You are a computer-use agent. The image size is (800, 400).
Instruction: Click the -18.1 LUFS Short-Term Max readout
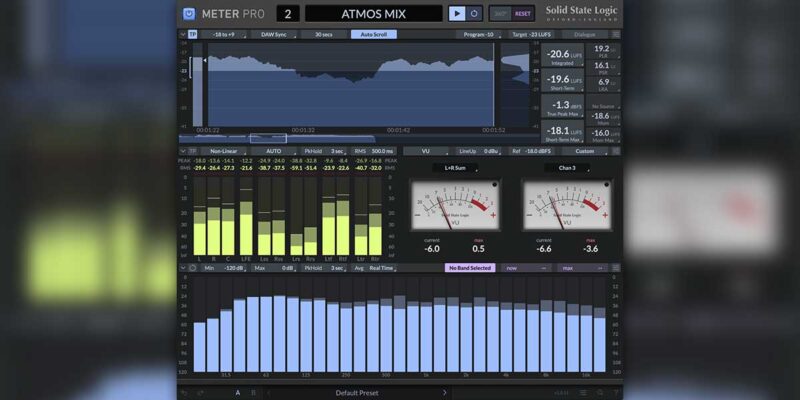[x=562, y=132]
